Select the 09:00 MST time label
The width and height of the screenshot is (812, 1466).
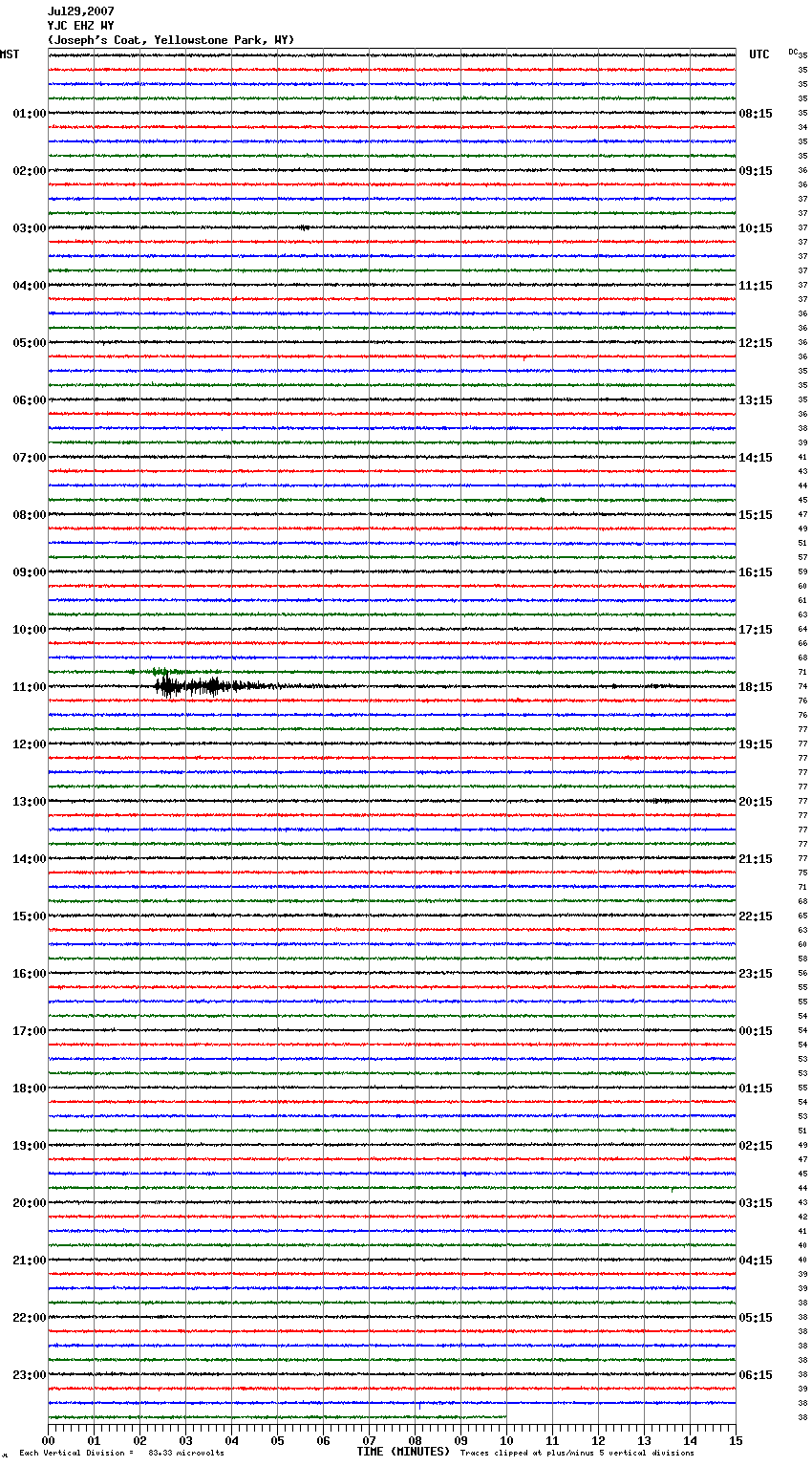pos(30,572)
